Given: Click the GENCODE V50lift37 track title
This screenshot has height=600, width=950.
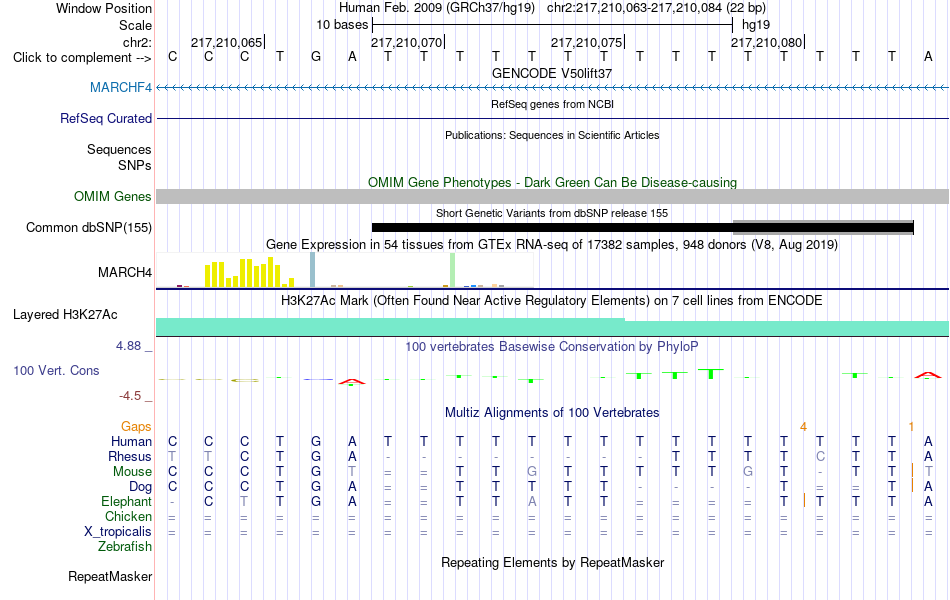Looking at the screenshot, I should coord(552,73).
